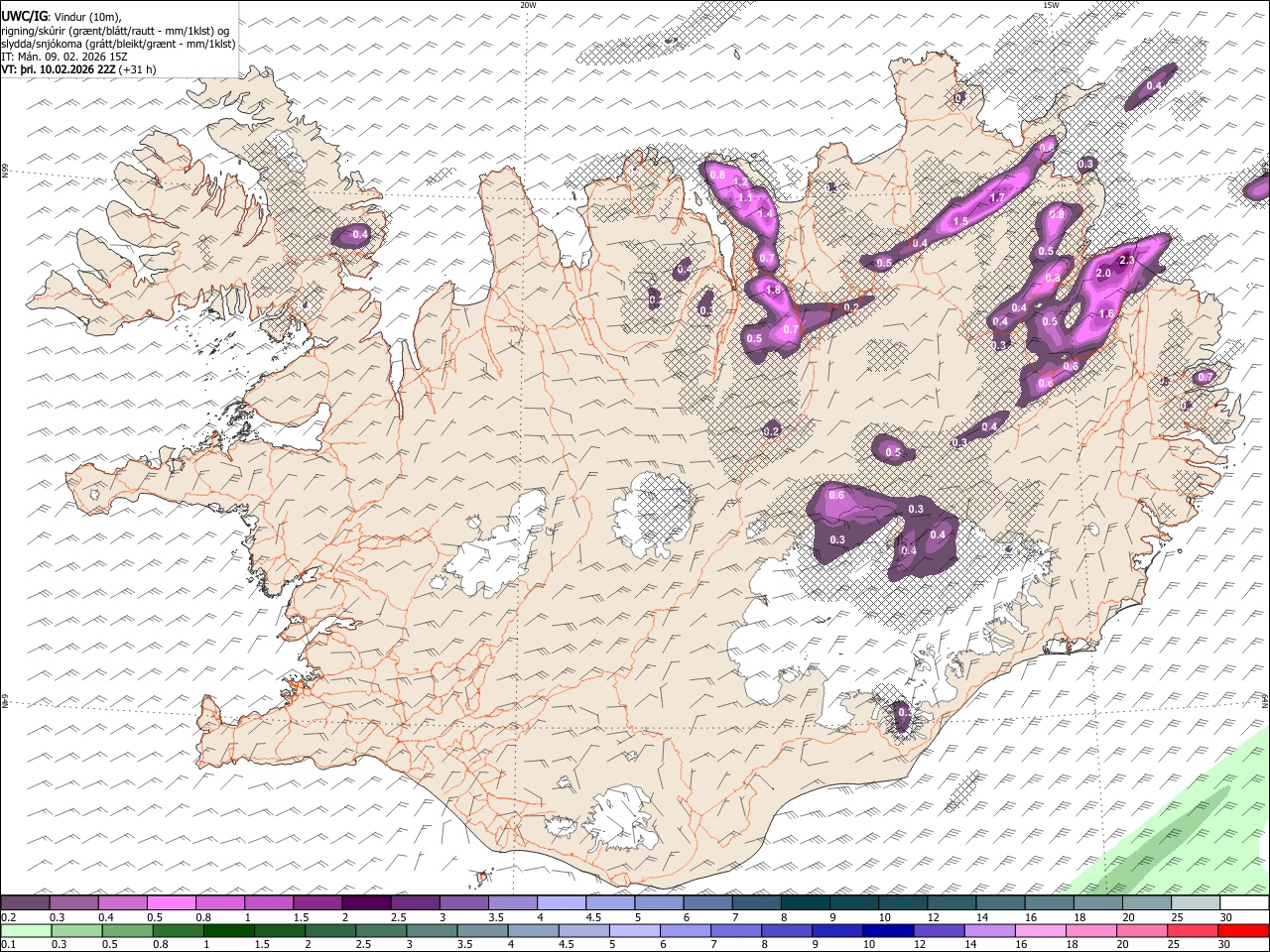
Task: Click the 'rigning/skúrir' legend description line
Action: [114, 30]
